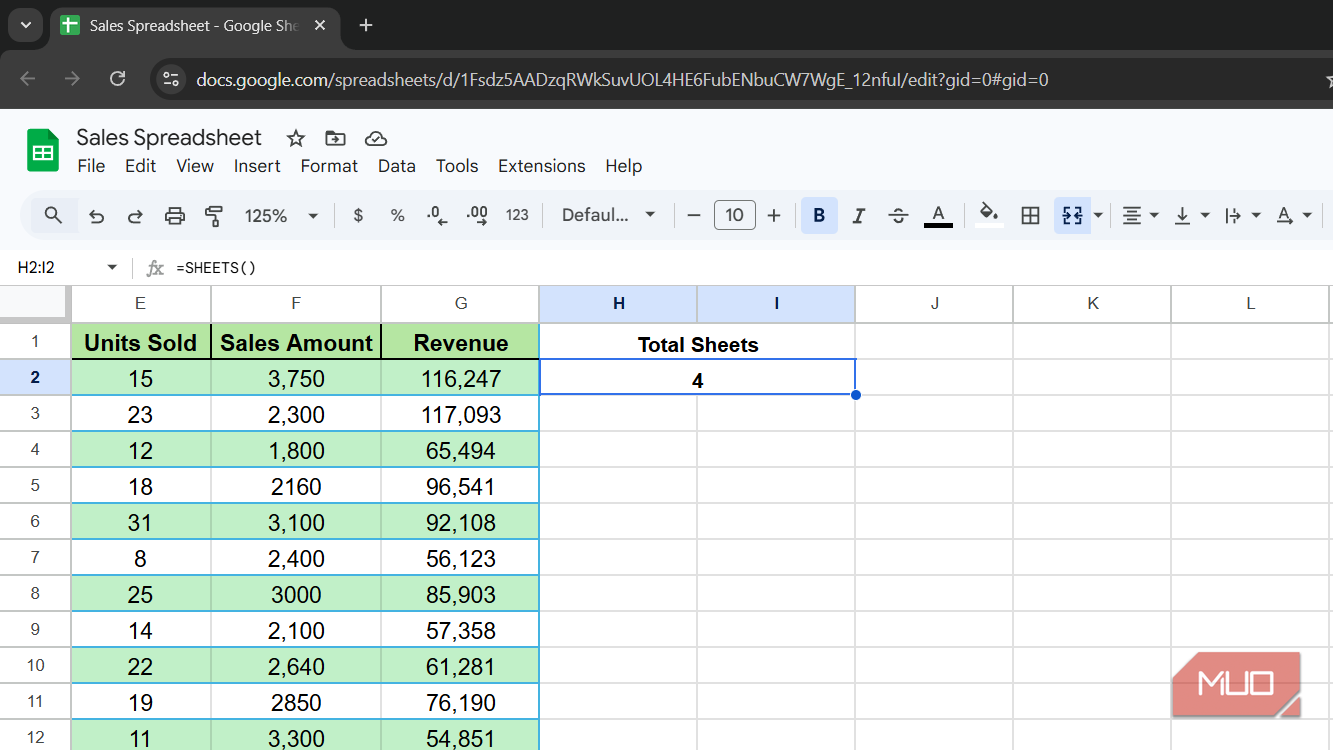Image resolution: width=1333 pixels, height=750 pixels.
Task: Select Units Sold header cell
Action: (x=140, y=342)
